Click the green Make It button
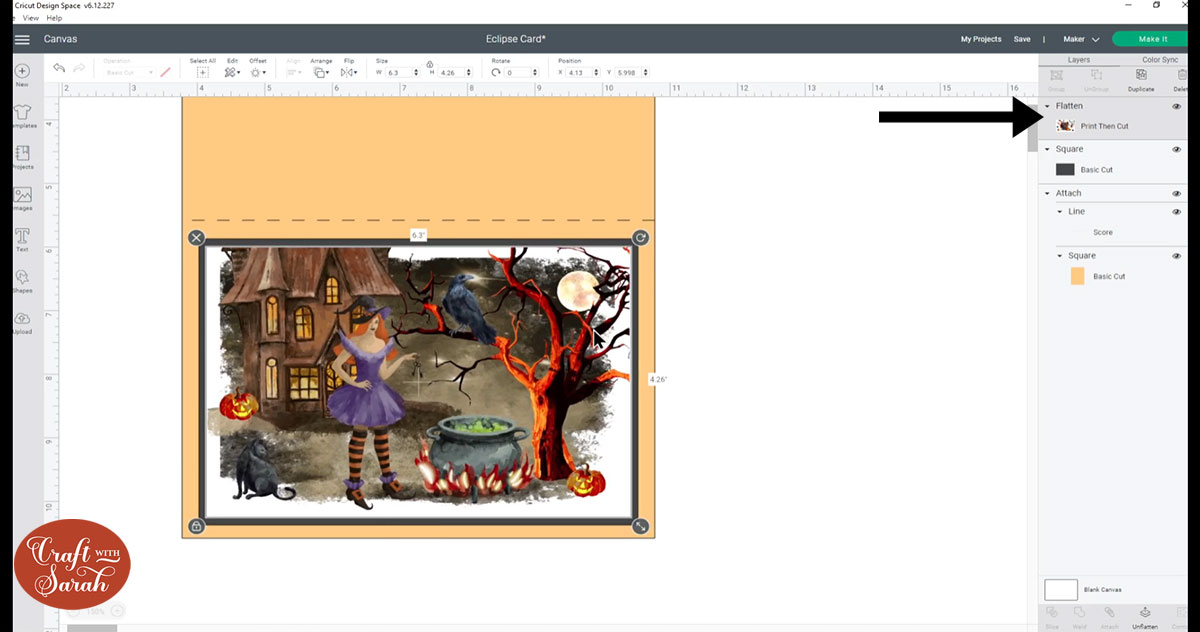1200x632 pixels. click(1149, 38)
